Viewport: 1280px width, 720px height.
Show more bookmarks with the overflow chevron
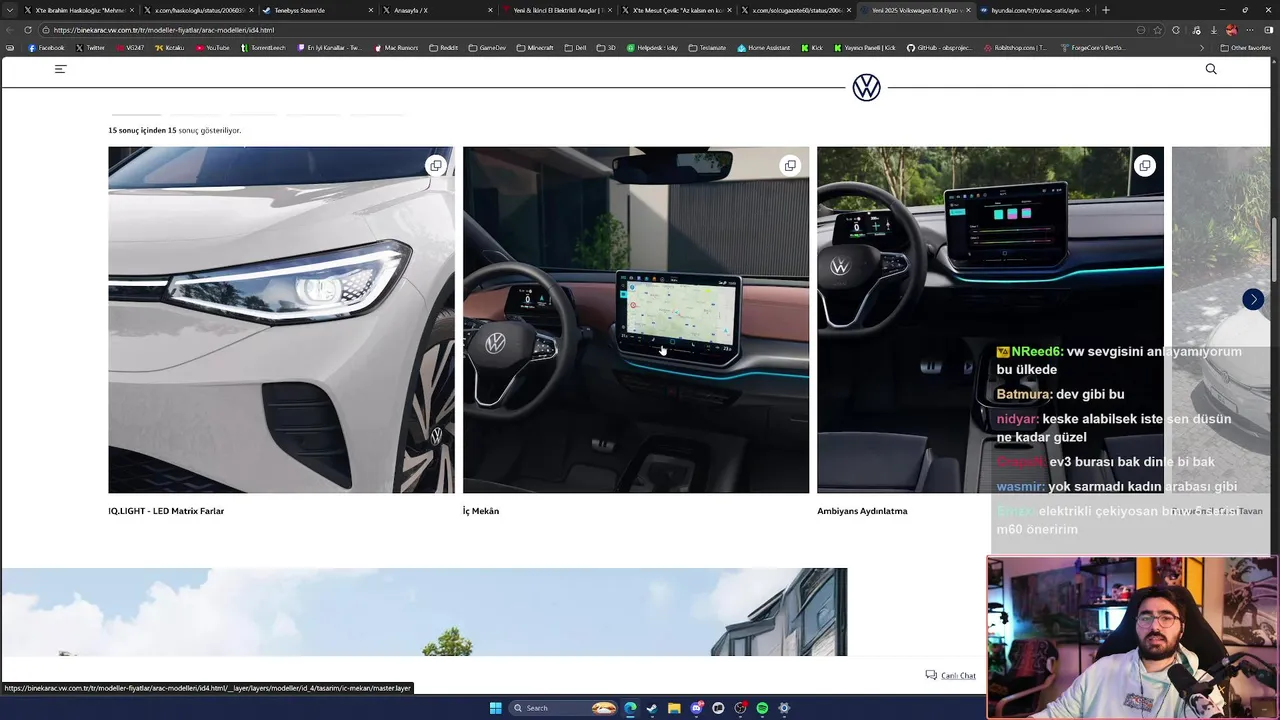tap(1202, 47)
